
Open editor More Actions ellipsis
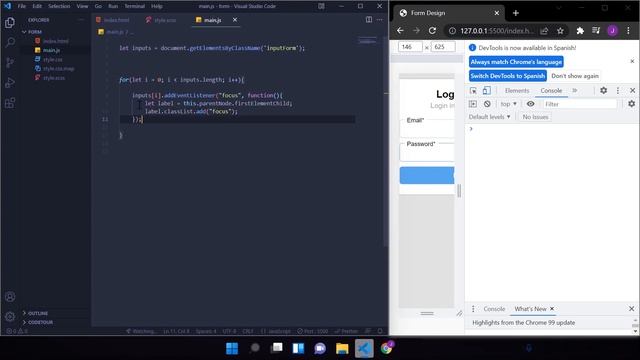[x=380, y=20]
